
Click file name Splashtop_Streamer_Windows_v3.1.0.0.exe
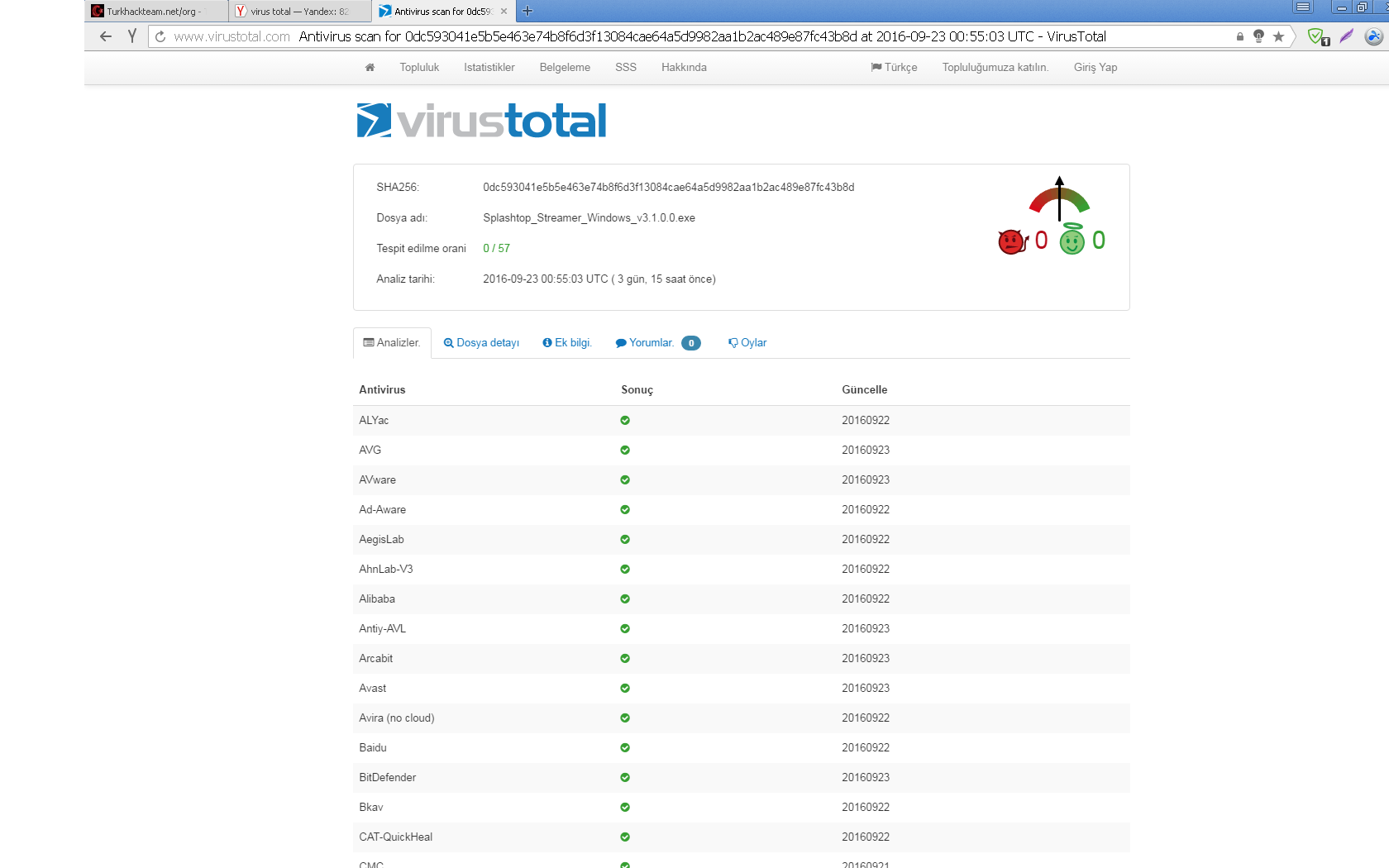pos(589,218)
